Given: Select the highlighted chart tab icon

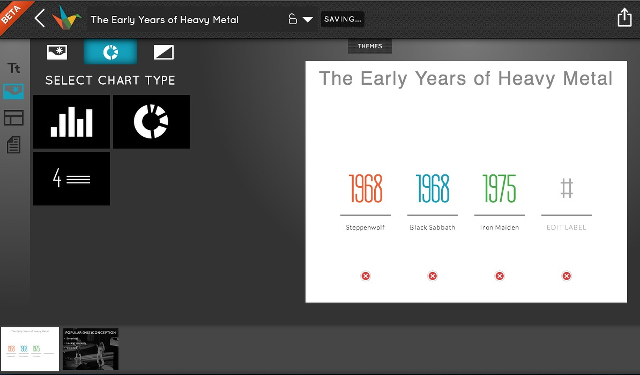Looking at the screenshot, I should pos(110,52).
